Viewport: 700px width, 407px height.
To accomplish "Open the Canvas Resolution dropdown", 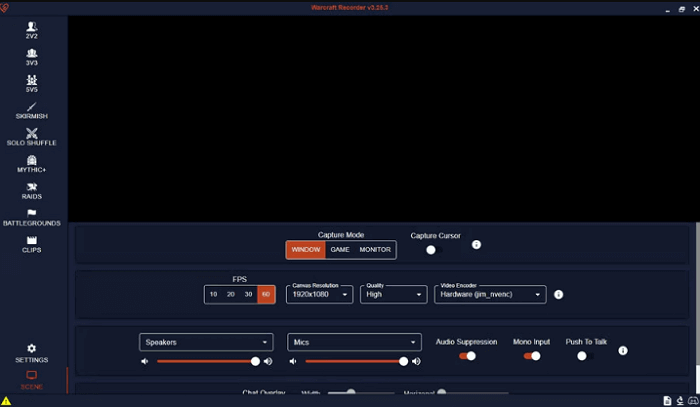I will point(320,295).
